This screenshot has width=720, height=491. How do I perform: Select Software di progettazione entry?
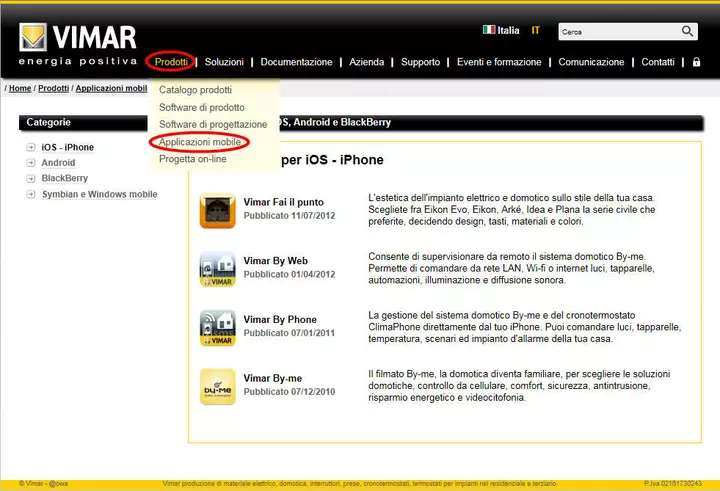tap(213, 124)
